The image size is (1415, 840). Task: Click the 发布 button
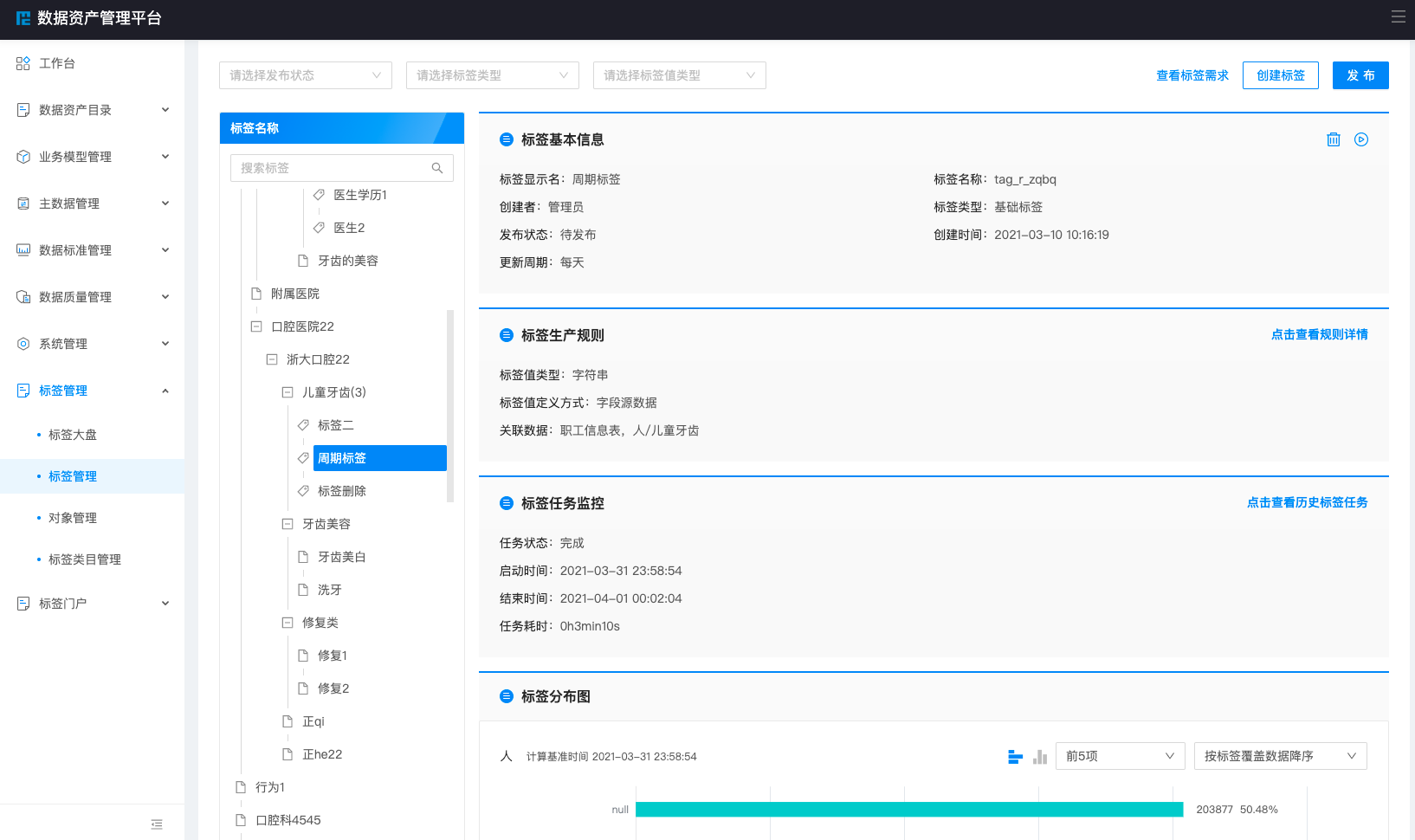[x=1360, y=75]
